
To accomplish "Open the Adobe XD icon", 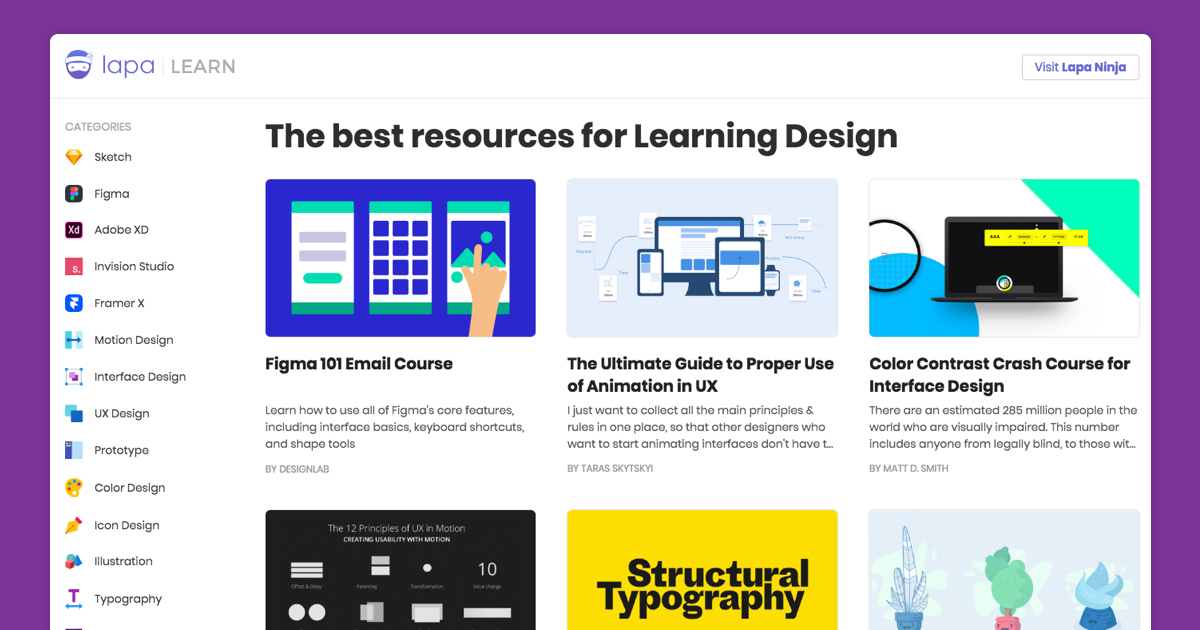I will point(74,230).
